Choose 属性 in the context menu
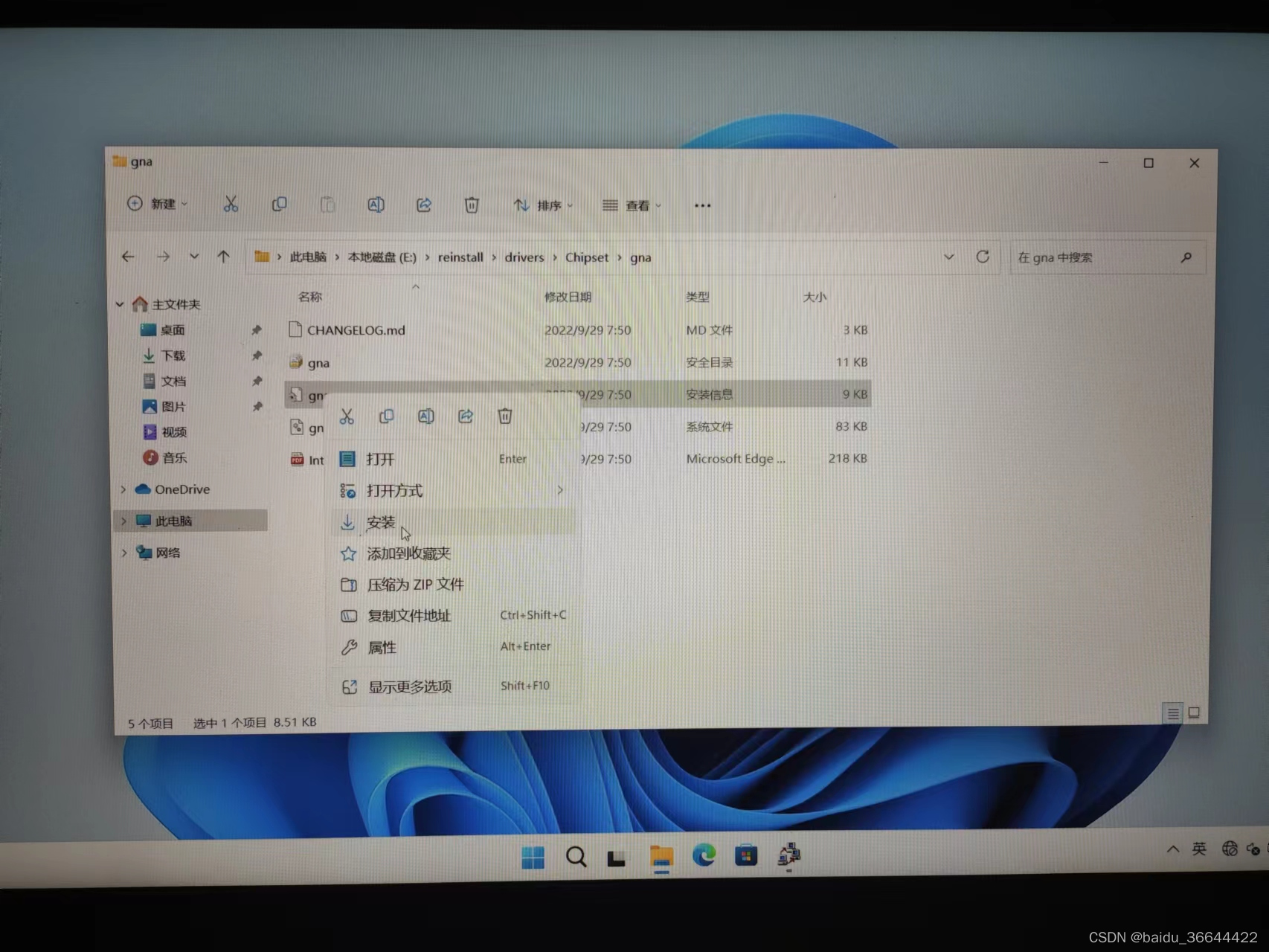This screenshot has height=952, width=1269. point(454,647)
